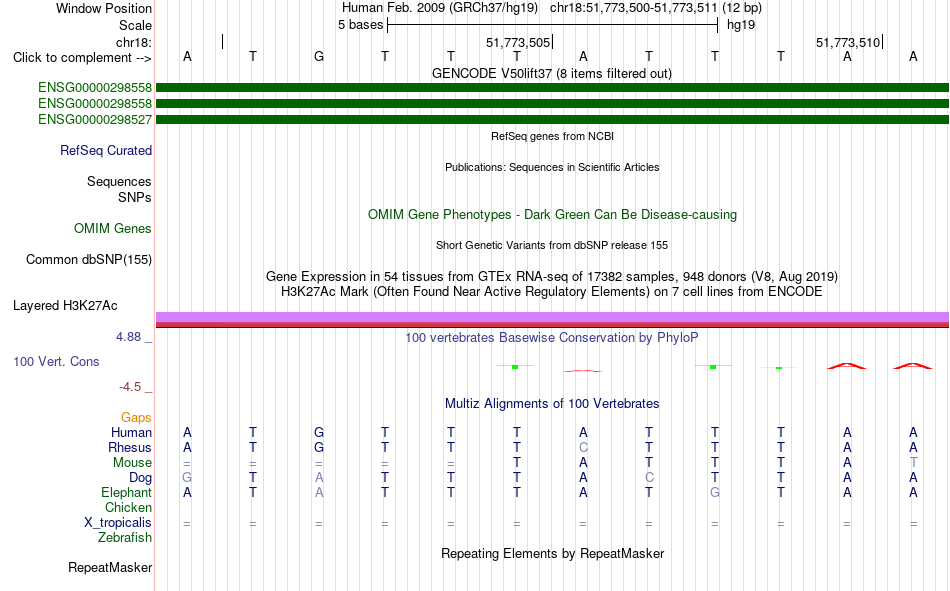Click the 'hg19' label beside the scale bar
Screen dimensions: 950x591
741,25
